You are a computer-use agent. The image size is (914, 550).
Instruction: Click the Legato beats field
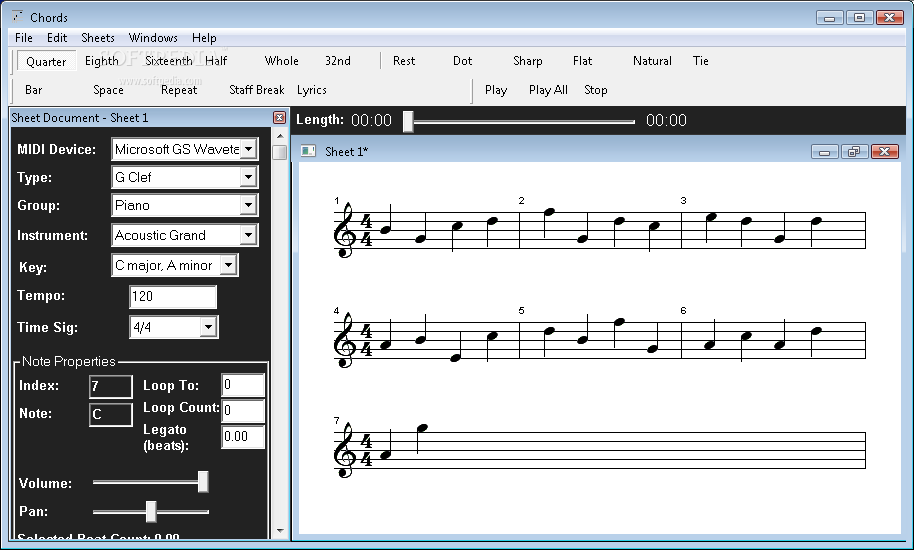(x=243, y=436)
